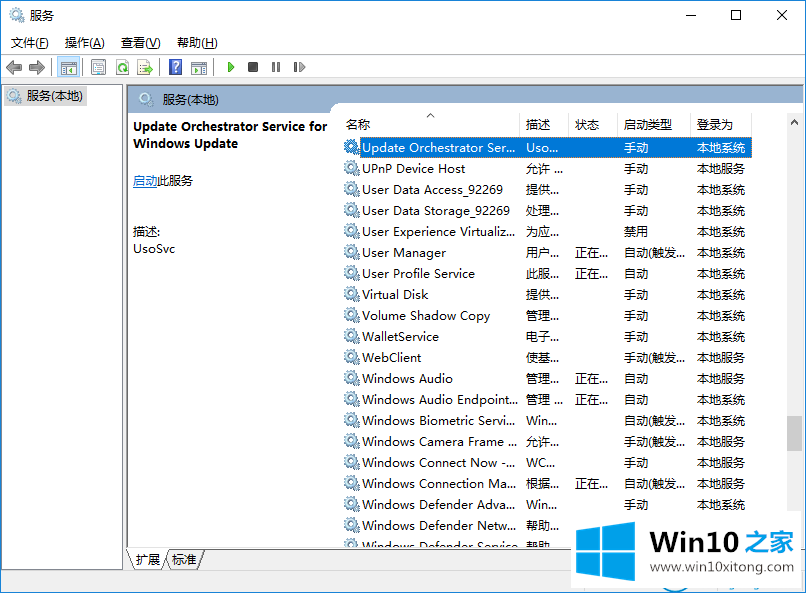The image size is (806, 593).
Task: Click the 服务(本地) header icon in right pane
Action: pos(146,100)
